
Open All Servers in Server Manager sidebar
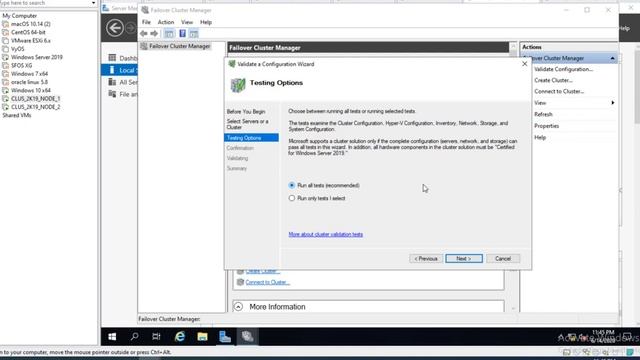coord(122,82)
